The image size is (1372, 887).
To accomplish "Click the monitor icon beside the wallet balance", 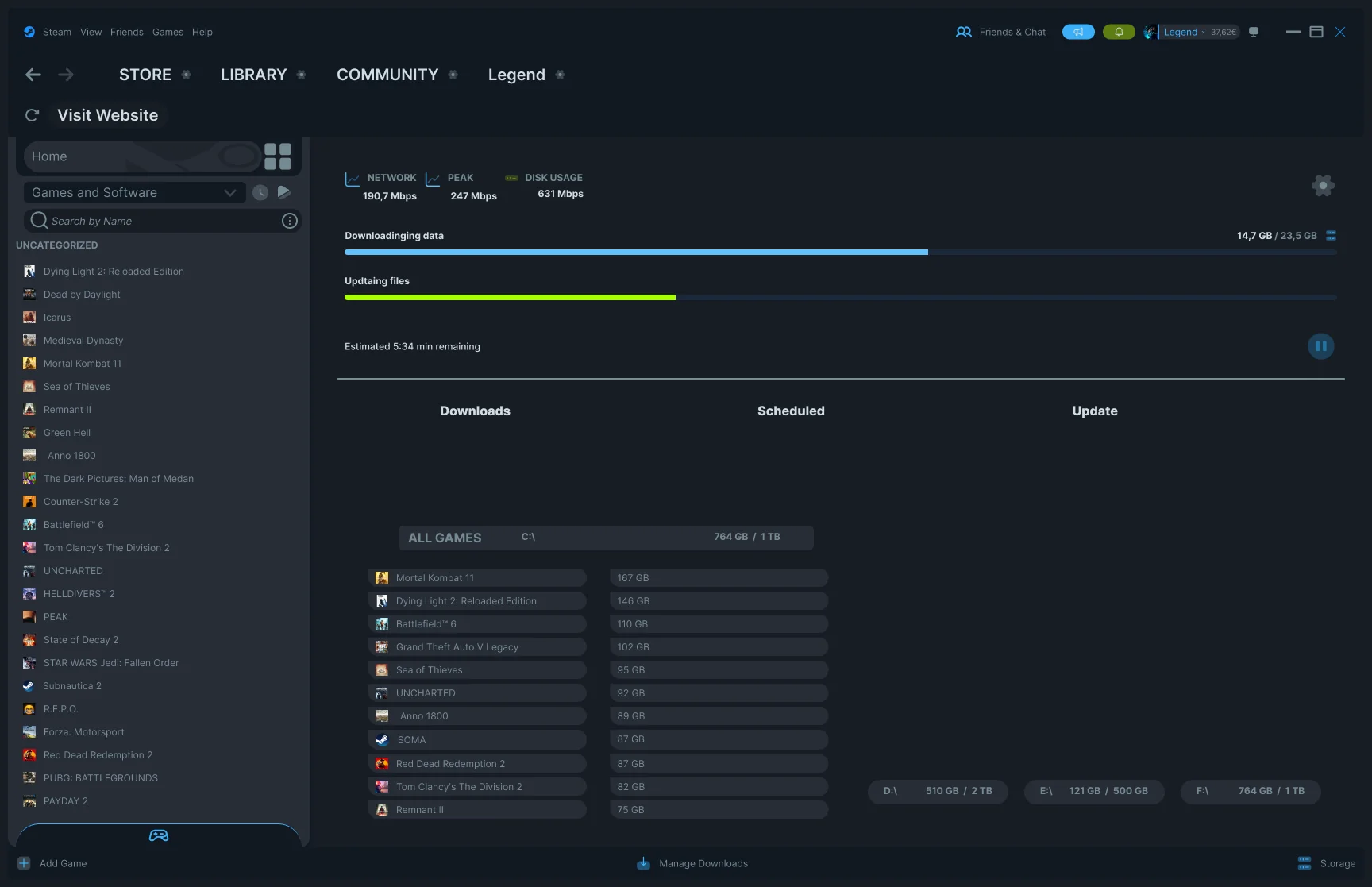I will 1254,32.
